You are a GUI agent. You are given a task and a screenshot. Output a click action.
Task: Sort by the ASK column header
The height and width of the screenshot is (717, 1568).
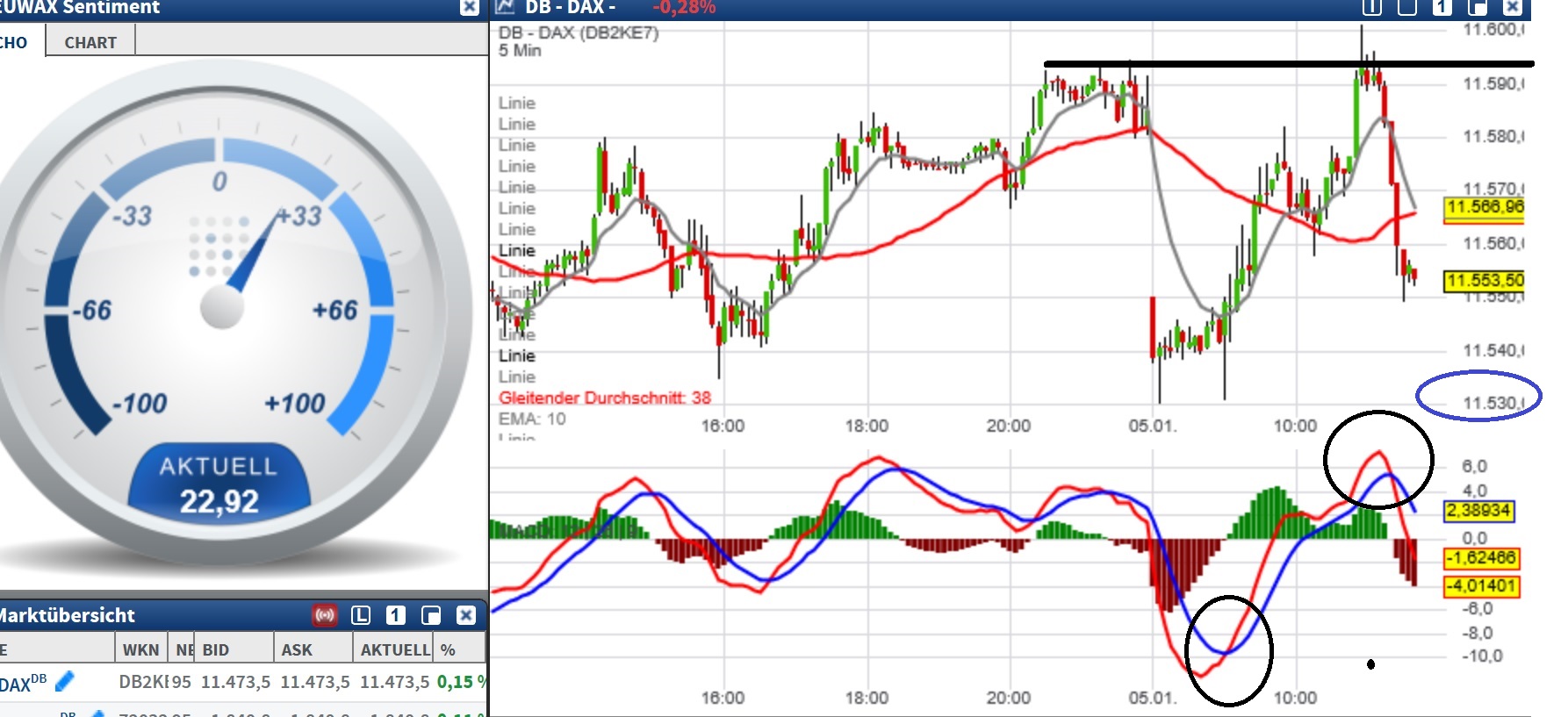tap(297, 649)
